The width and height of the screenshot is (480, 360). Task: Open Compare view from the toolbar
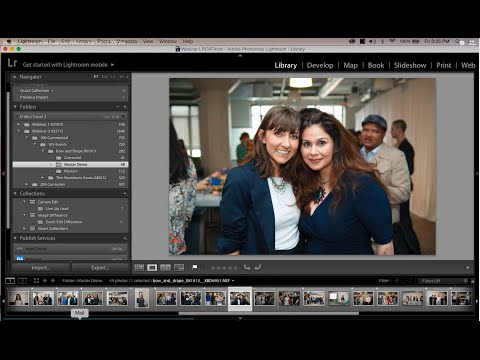[165, 268]
